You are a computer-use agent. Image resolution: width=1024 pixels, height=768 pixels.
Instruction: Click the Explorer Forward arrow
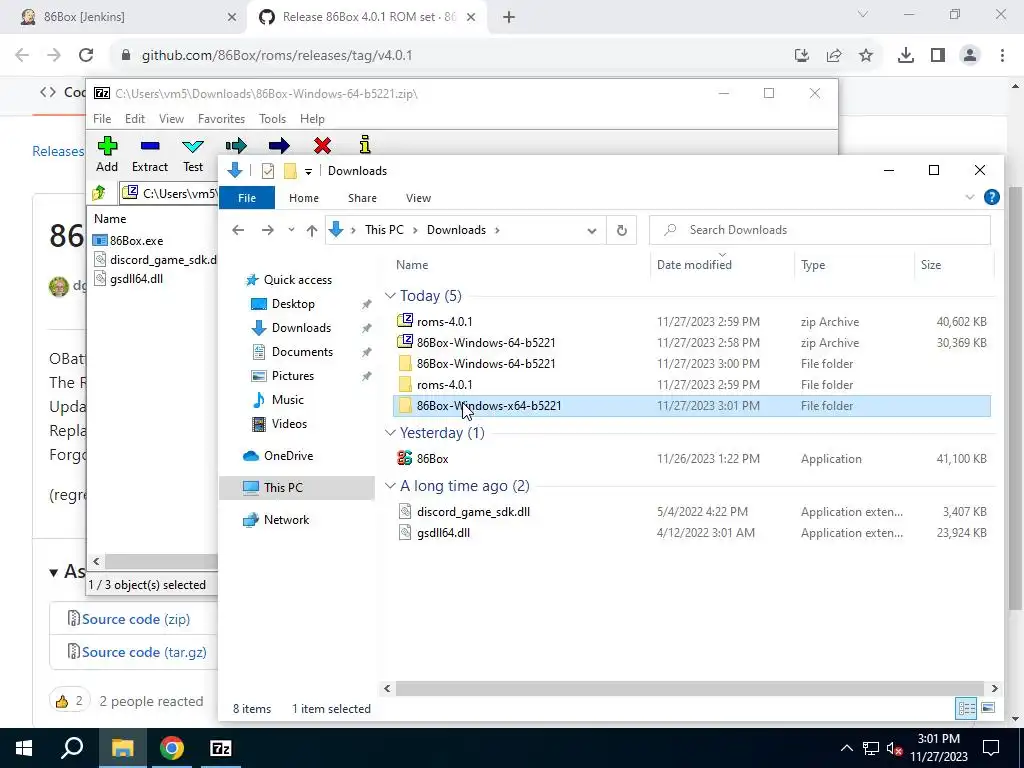[x=268, y=230]
